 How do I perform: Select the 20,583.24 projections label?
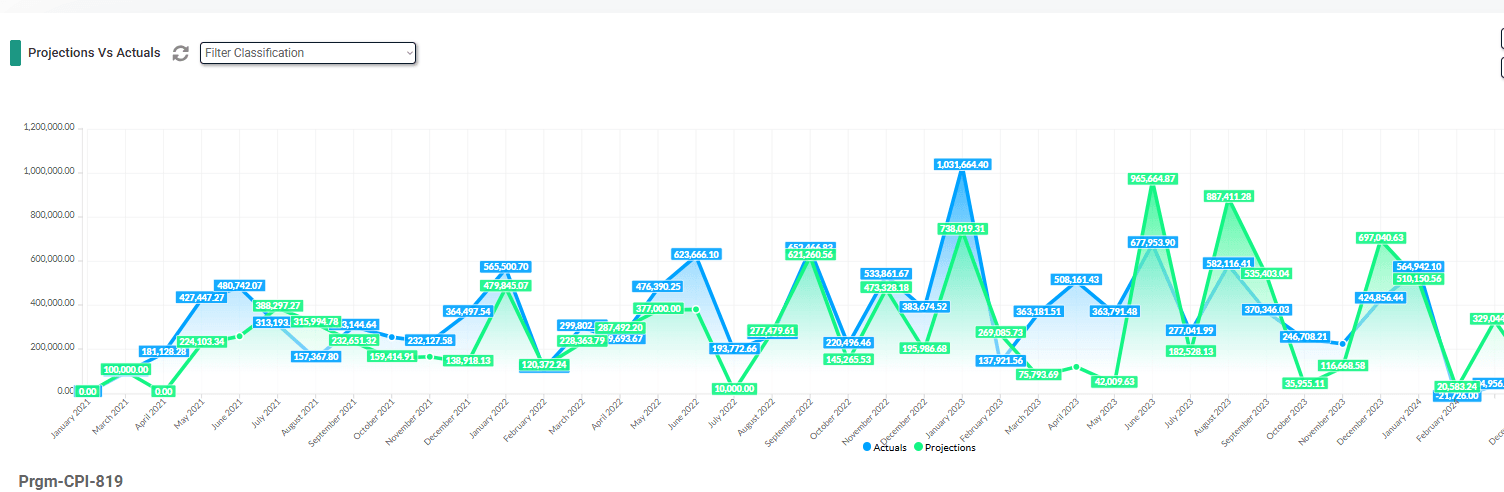[1457, 386]
